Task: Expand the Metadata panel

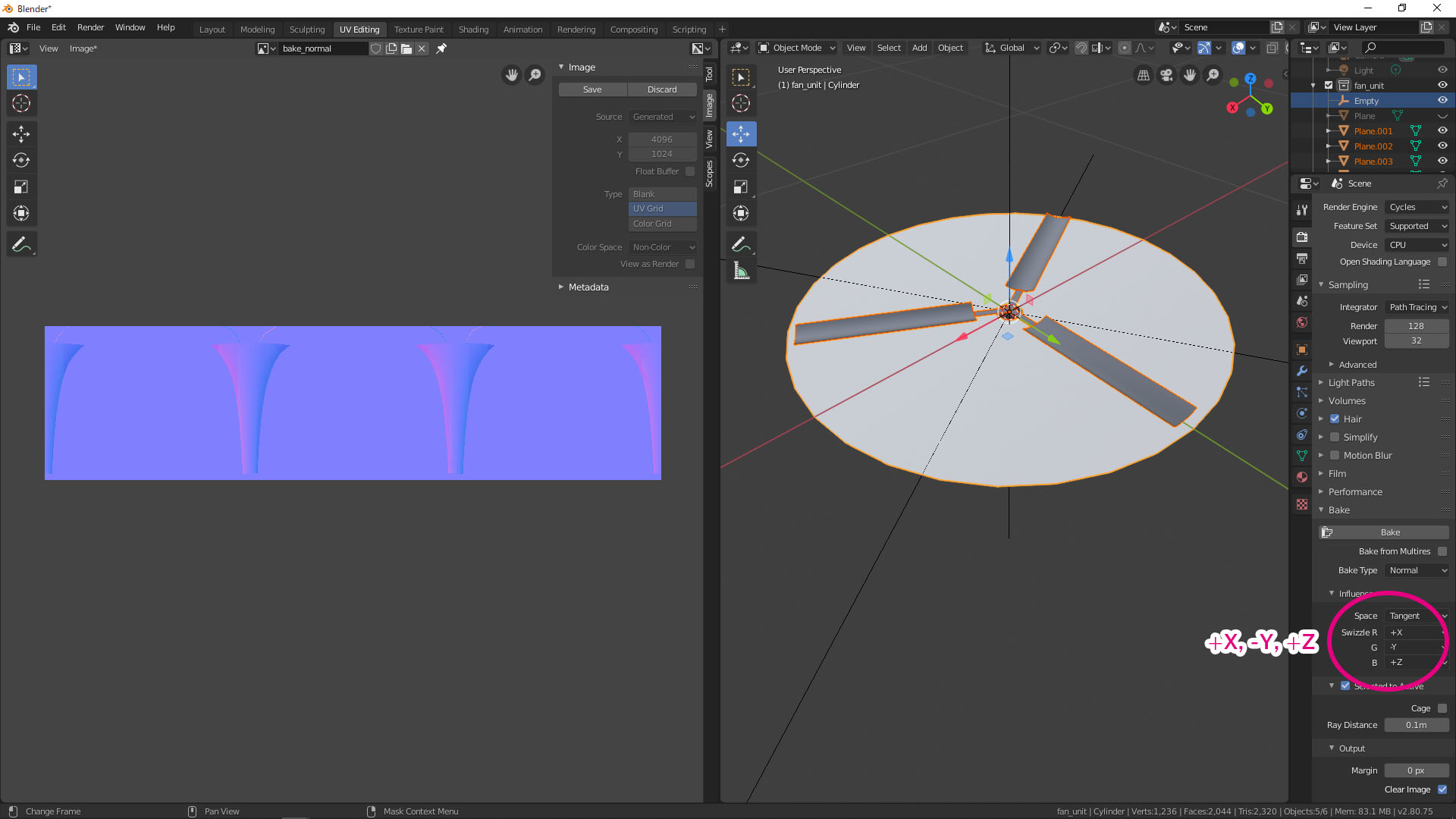Action: click(x=588, y=287)
